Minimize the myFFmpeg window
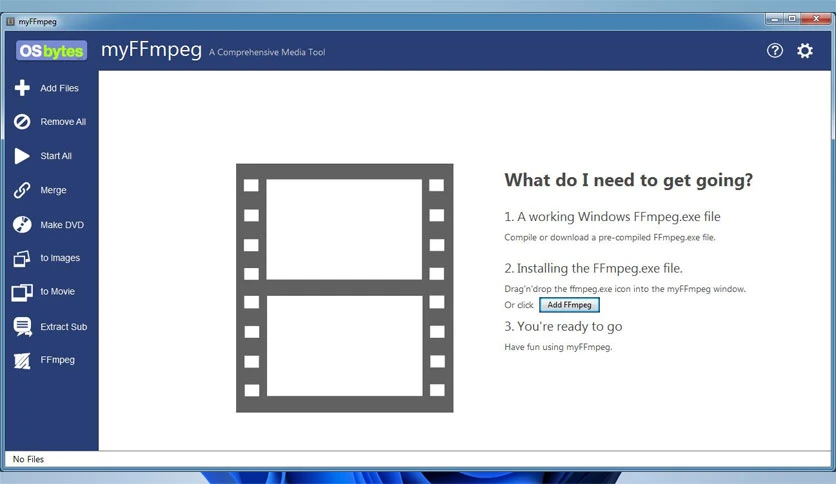This screenshot has height=484, width=836. [x=775, y=19]
